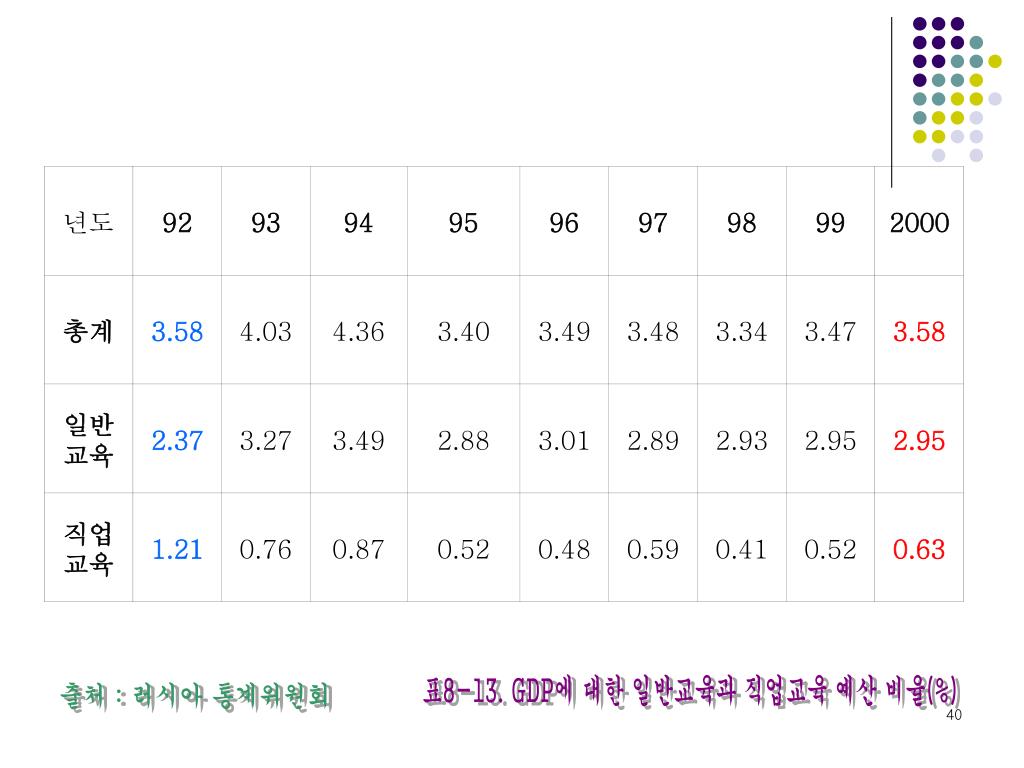Click the blue 1.21 value

pyautogui.click(x=177, y=550)
